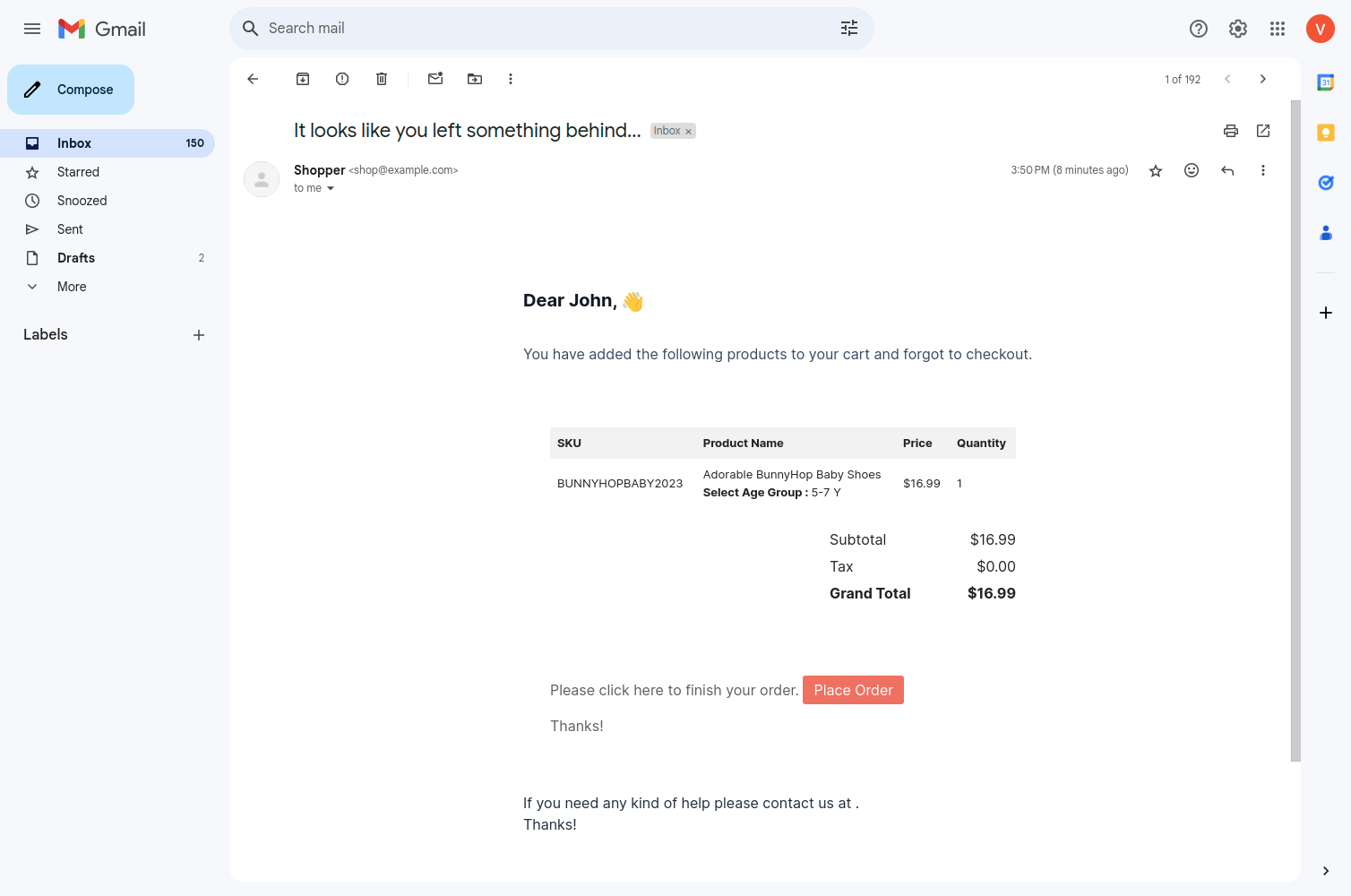Remove the Inbox label tag

point(688,132)
